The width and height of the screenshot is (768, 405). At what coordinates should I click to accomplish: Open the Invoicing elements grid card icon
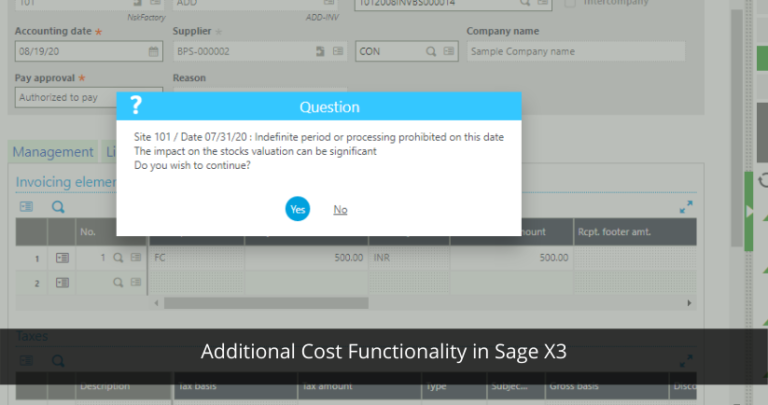tap(26, 207)
